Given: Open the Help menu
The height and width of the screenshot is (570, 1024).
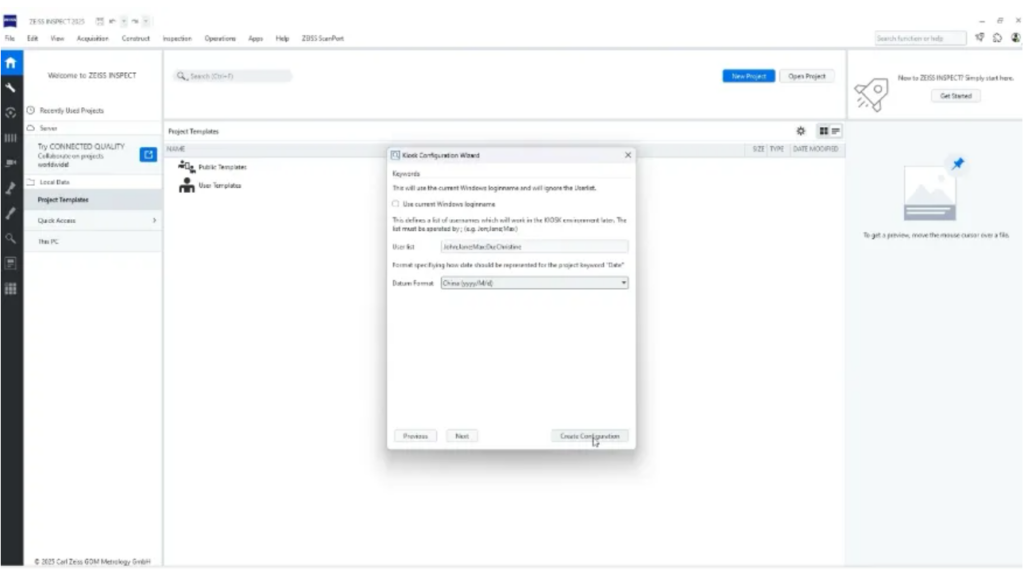Looking at the screenshot, I should tap(282, 39).
